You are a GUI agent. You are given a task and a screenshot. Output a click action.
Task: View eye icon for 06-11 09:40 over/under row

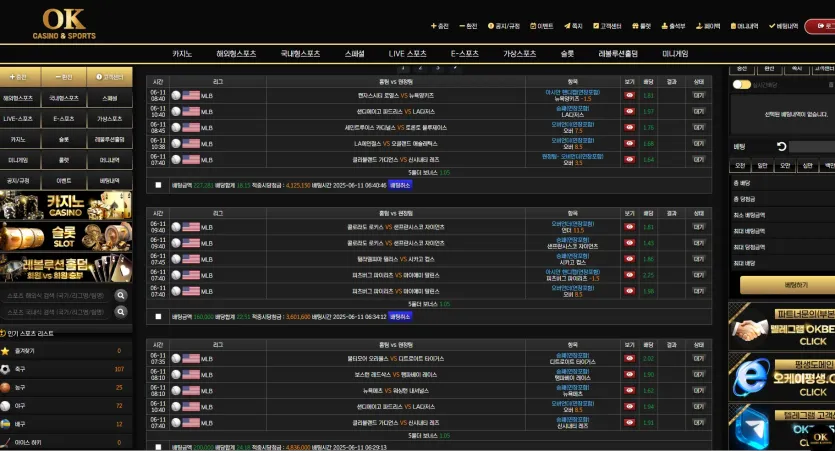(x=629, y=227)
